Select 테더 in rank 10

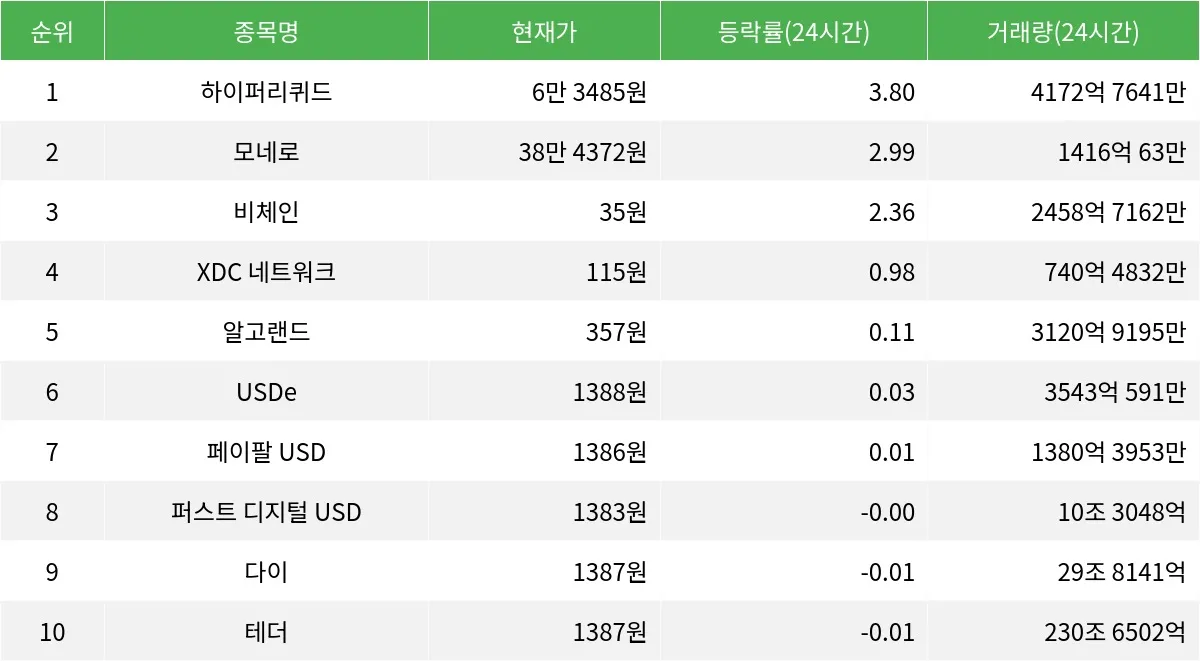tap(266, 632)
